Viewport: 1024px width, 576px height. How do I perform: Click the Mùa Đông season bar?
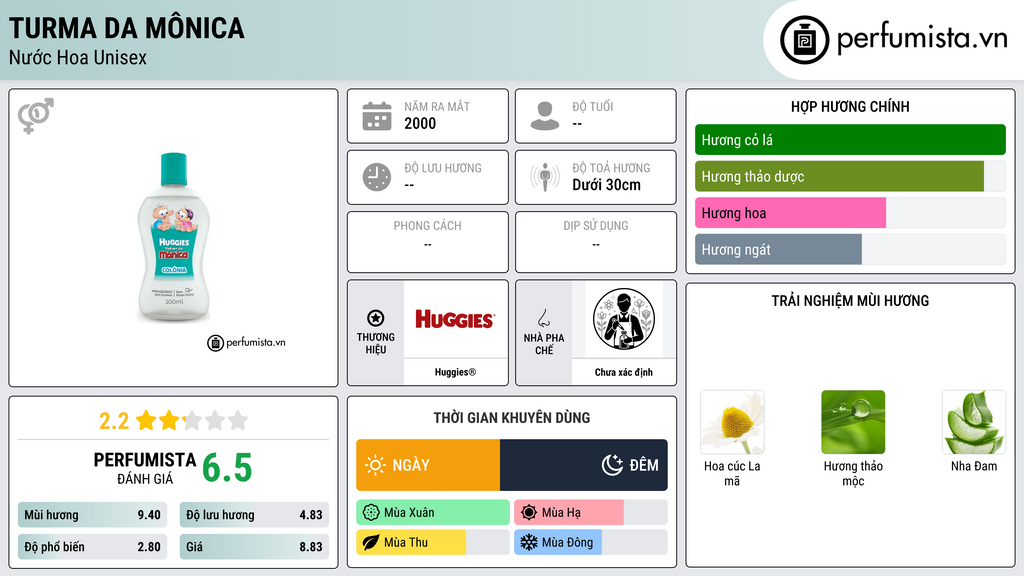pos(591,542)
